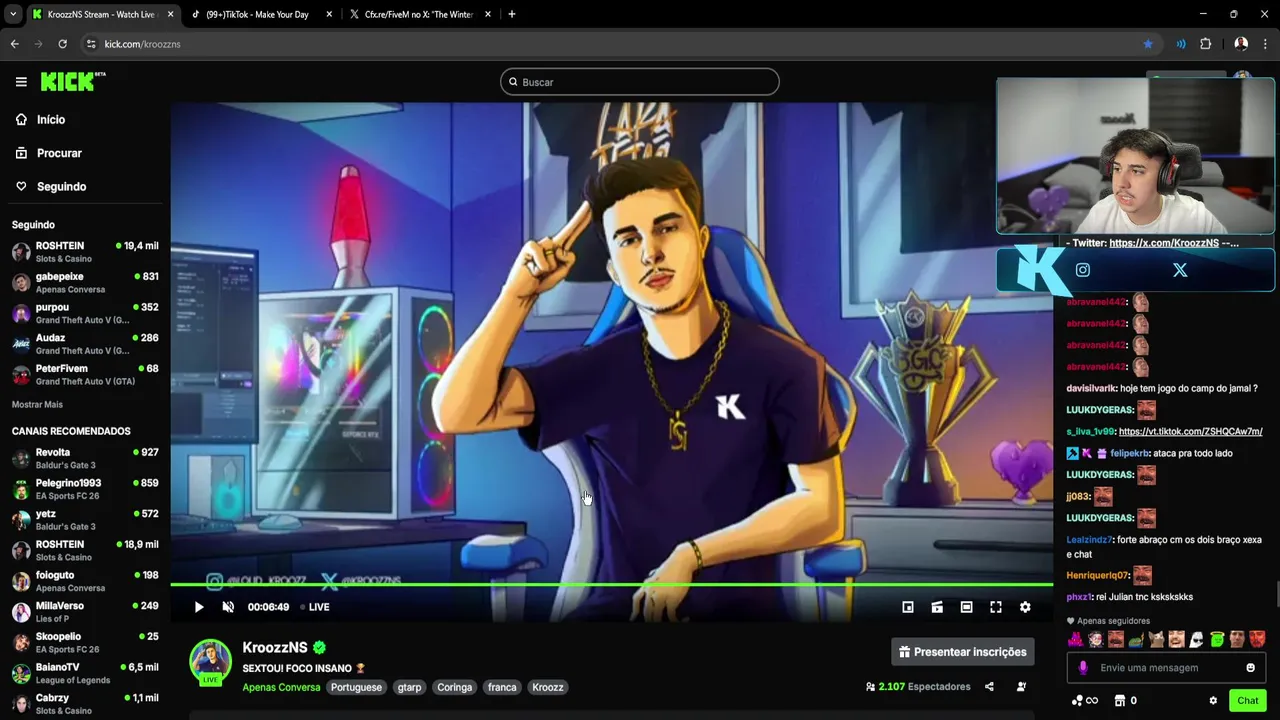Open a new browser tab
The image size is (1280, 720).
click(512, 14)
